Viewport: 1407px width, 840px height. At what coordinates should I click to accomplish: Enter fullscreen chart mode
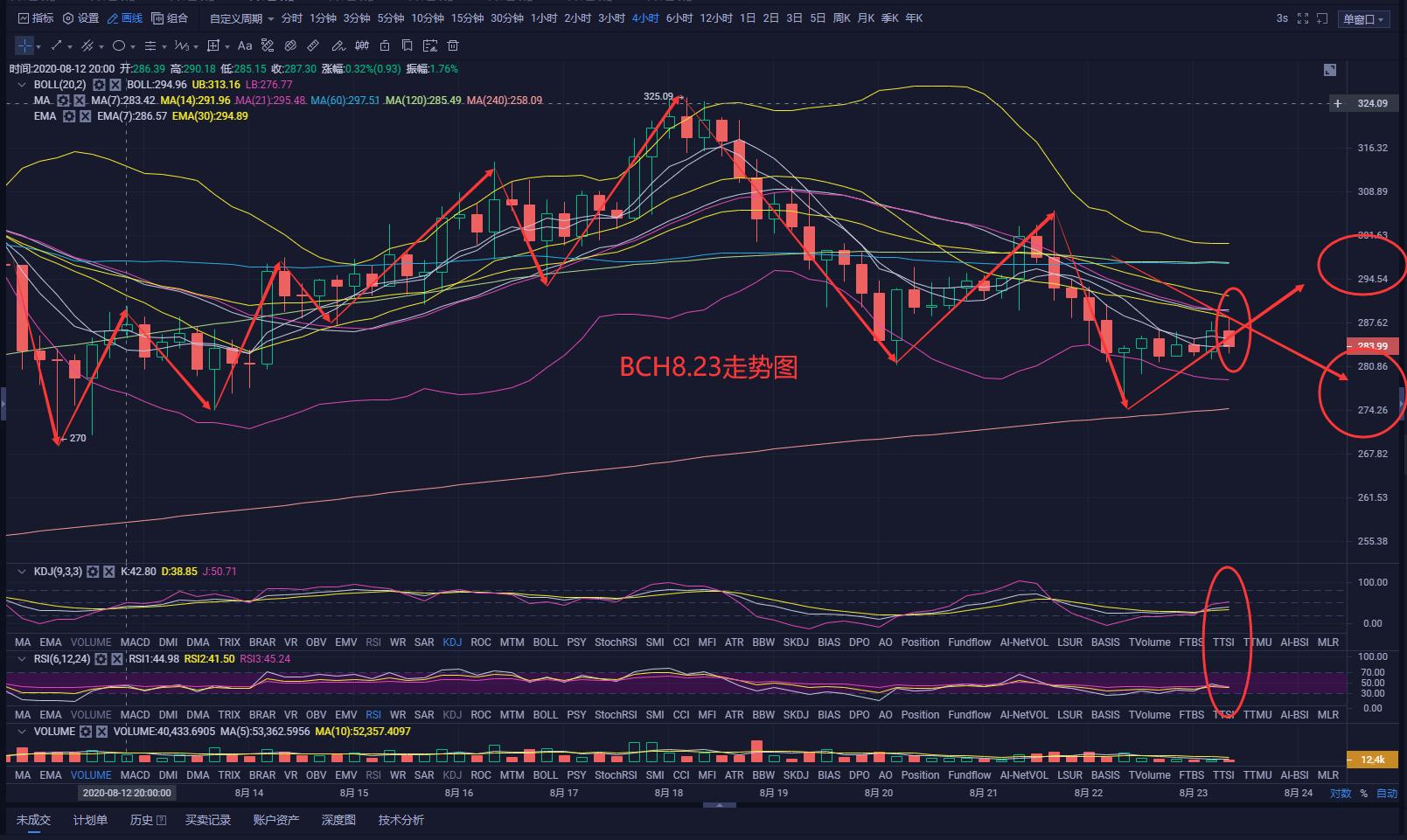[x=1303, y=18]
